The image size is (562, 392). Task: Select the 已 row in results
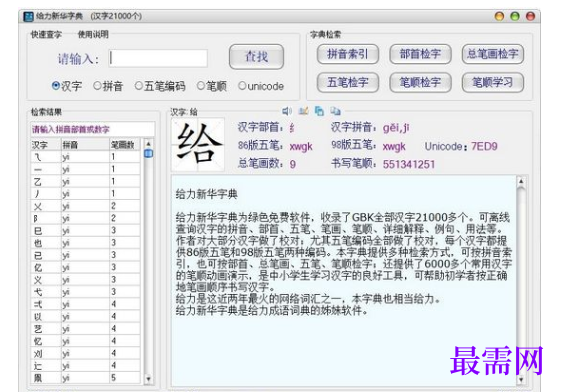pos(85,255)
